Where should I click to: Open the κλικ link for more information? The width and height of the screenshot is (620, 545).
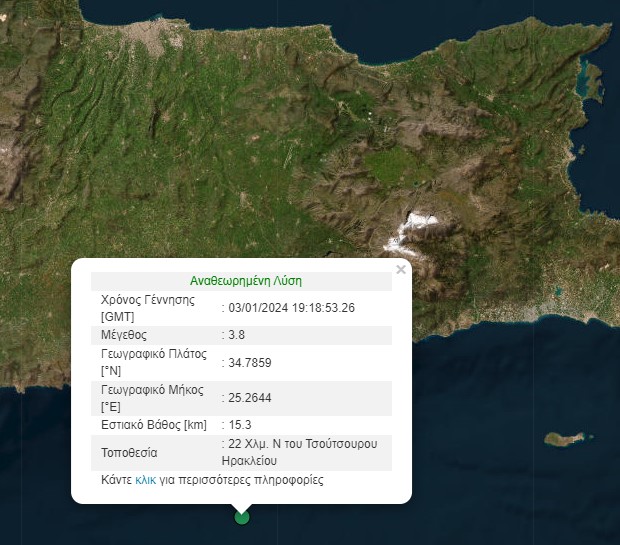[x=146, y=480]
